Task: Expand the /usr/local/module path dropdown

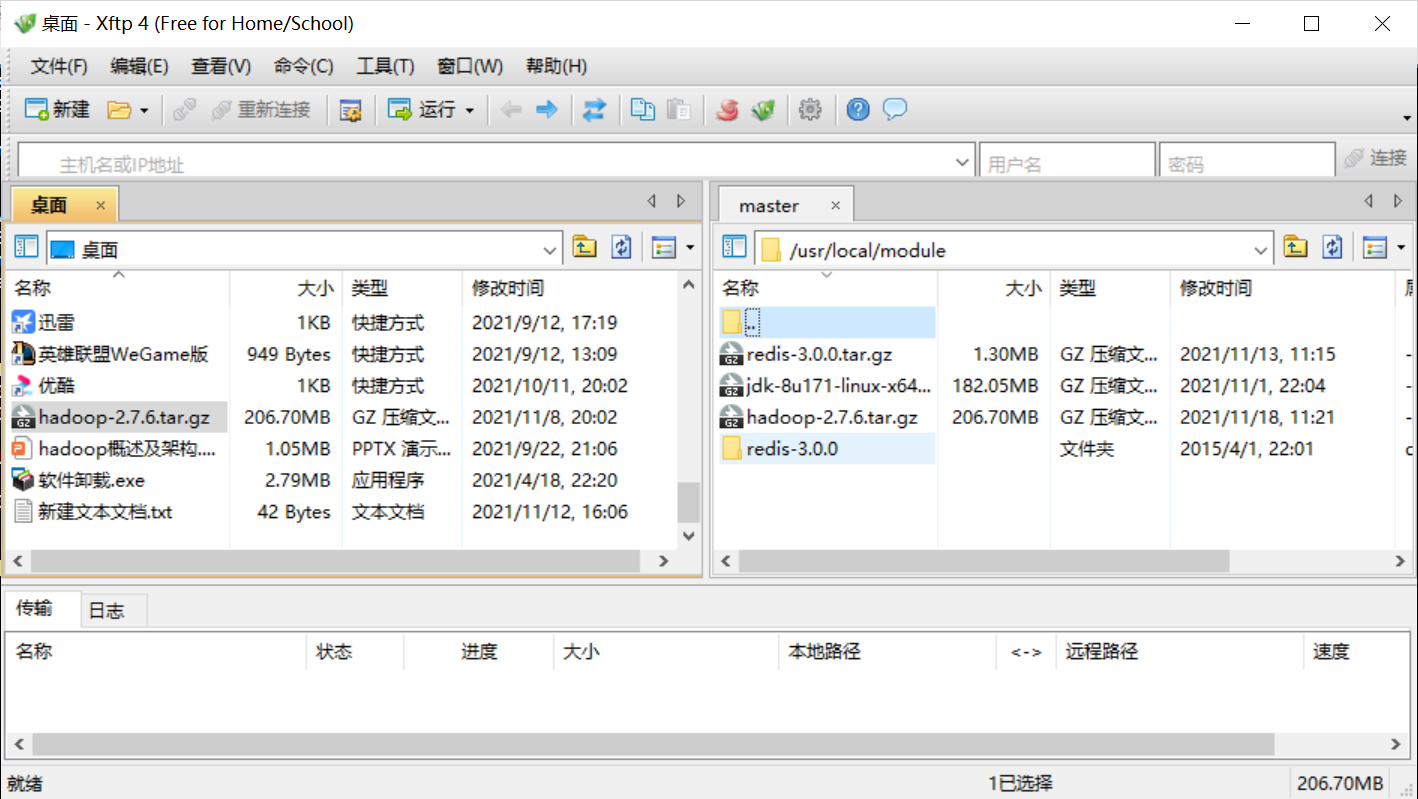Action: pos(1261,250)
